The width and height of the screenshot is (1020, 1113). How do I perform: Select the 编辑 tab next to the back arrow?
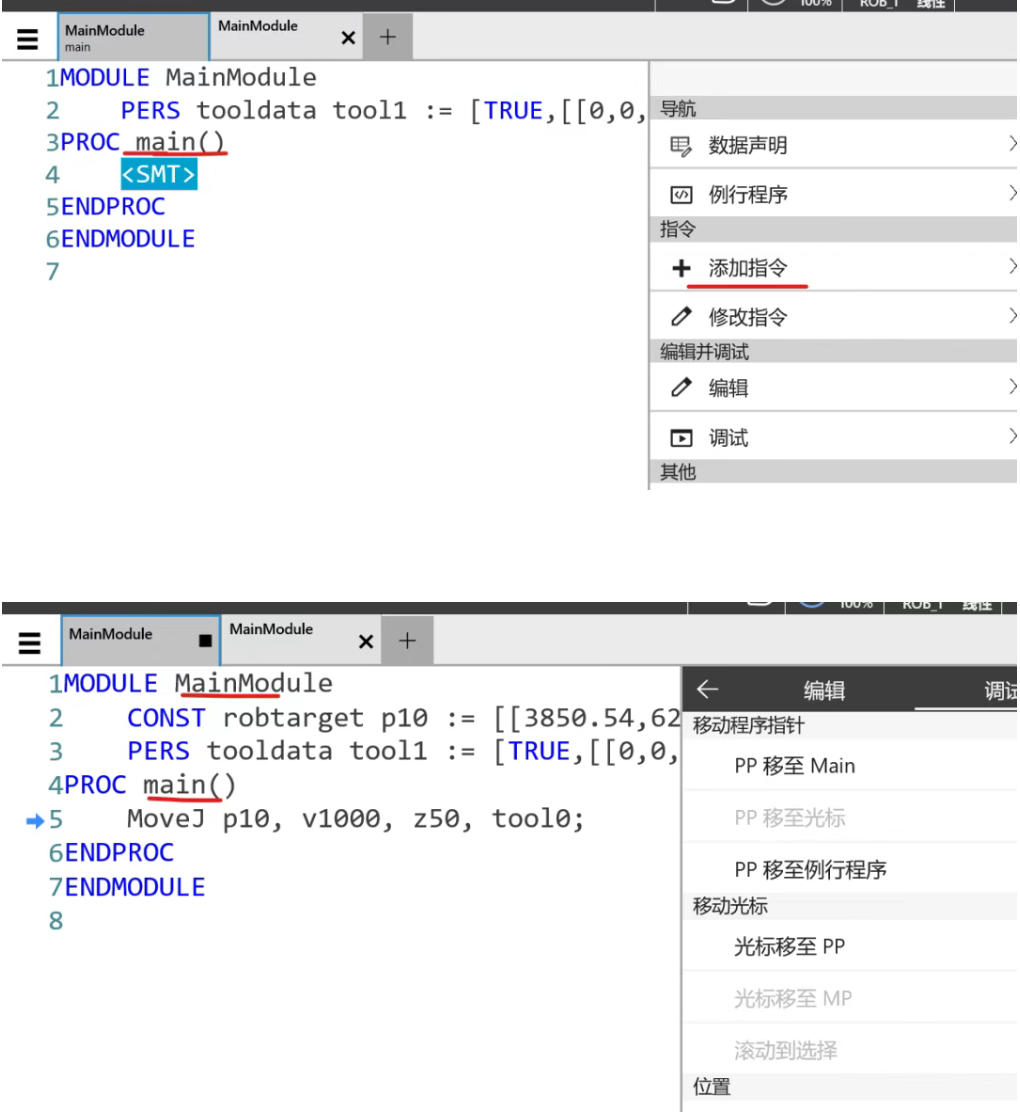point(824,691)
